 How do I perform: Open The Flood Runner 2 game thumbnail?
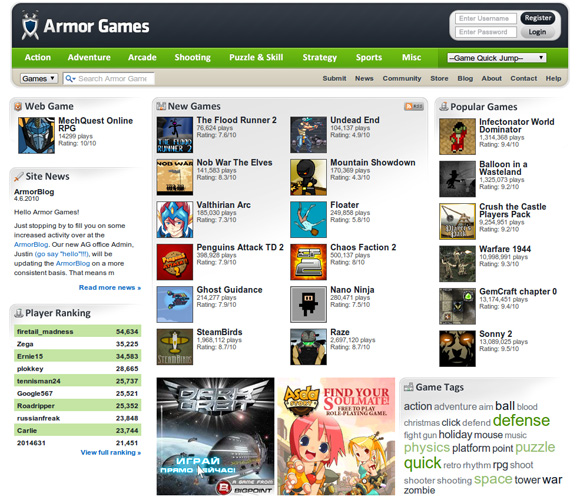(x=175, y=135)
